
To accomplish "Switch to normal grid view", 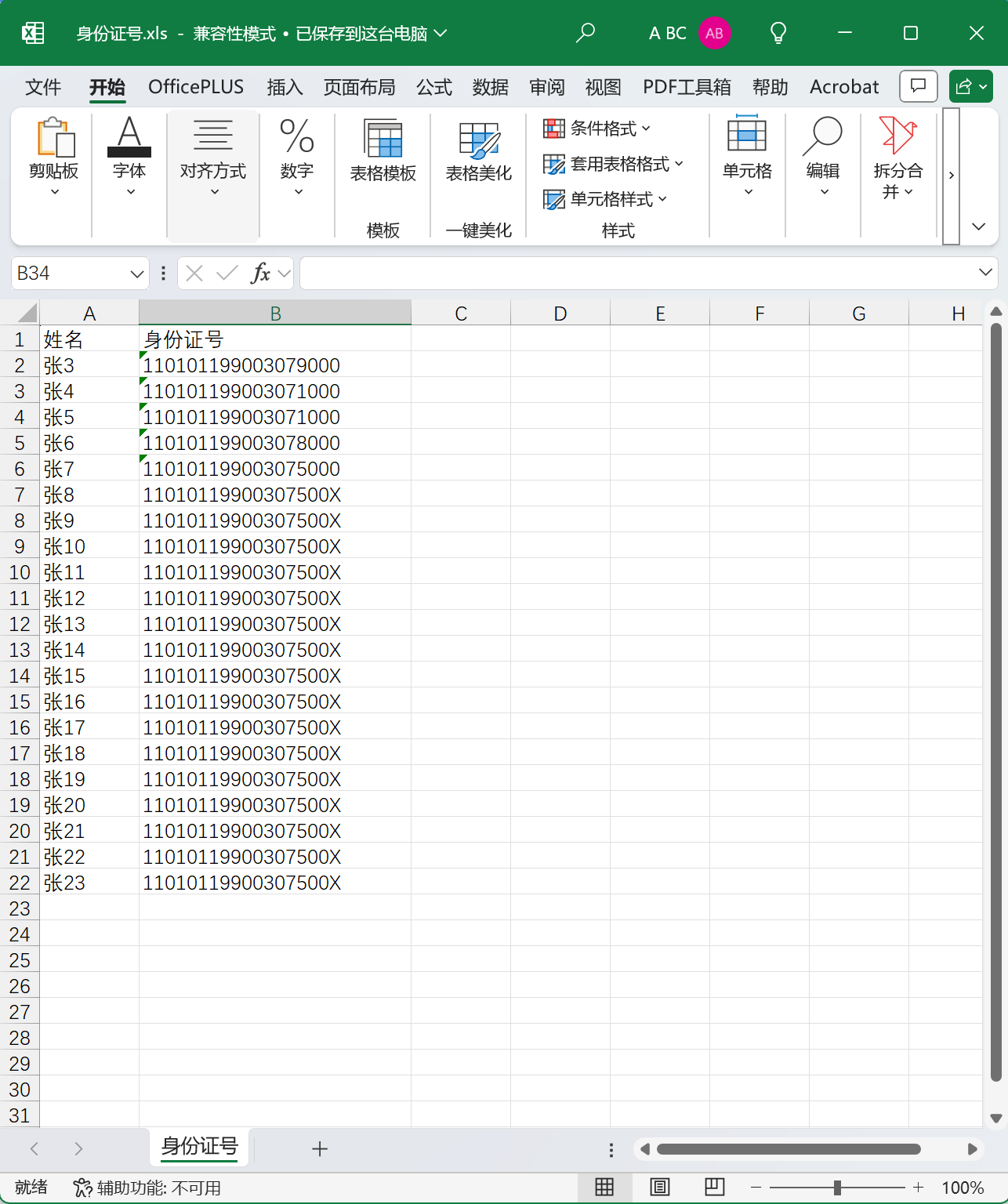I will (x=604, y=1187).
